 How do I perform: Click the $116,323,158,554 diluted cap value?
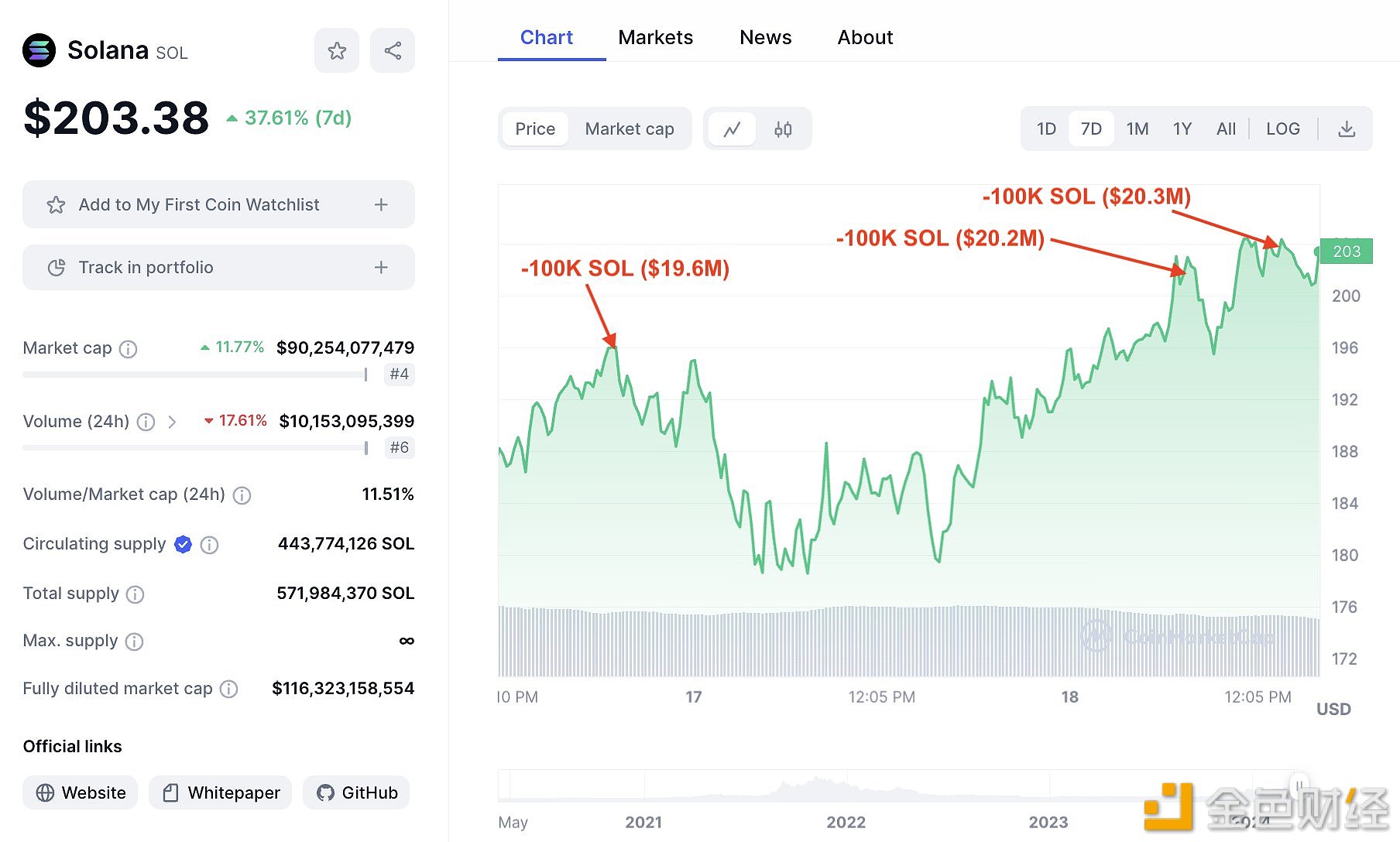(x=343, y=689)
